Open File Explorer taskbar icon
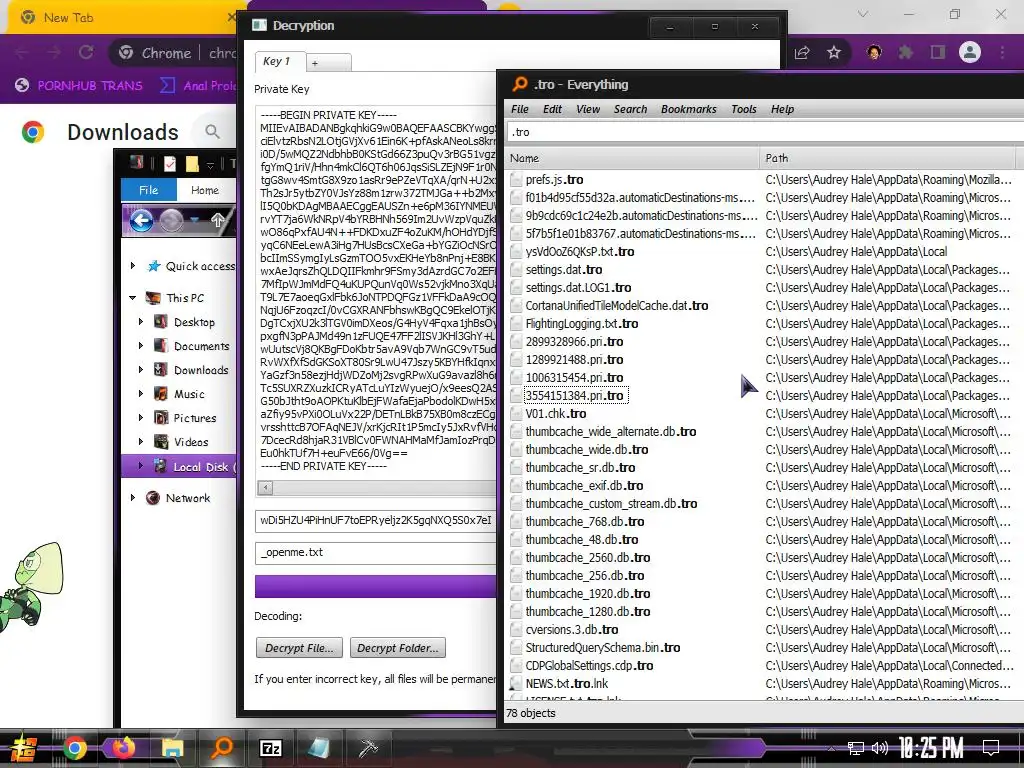This screenshot has width=1024, height=768. (x=172, y=748)
